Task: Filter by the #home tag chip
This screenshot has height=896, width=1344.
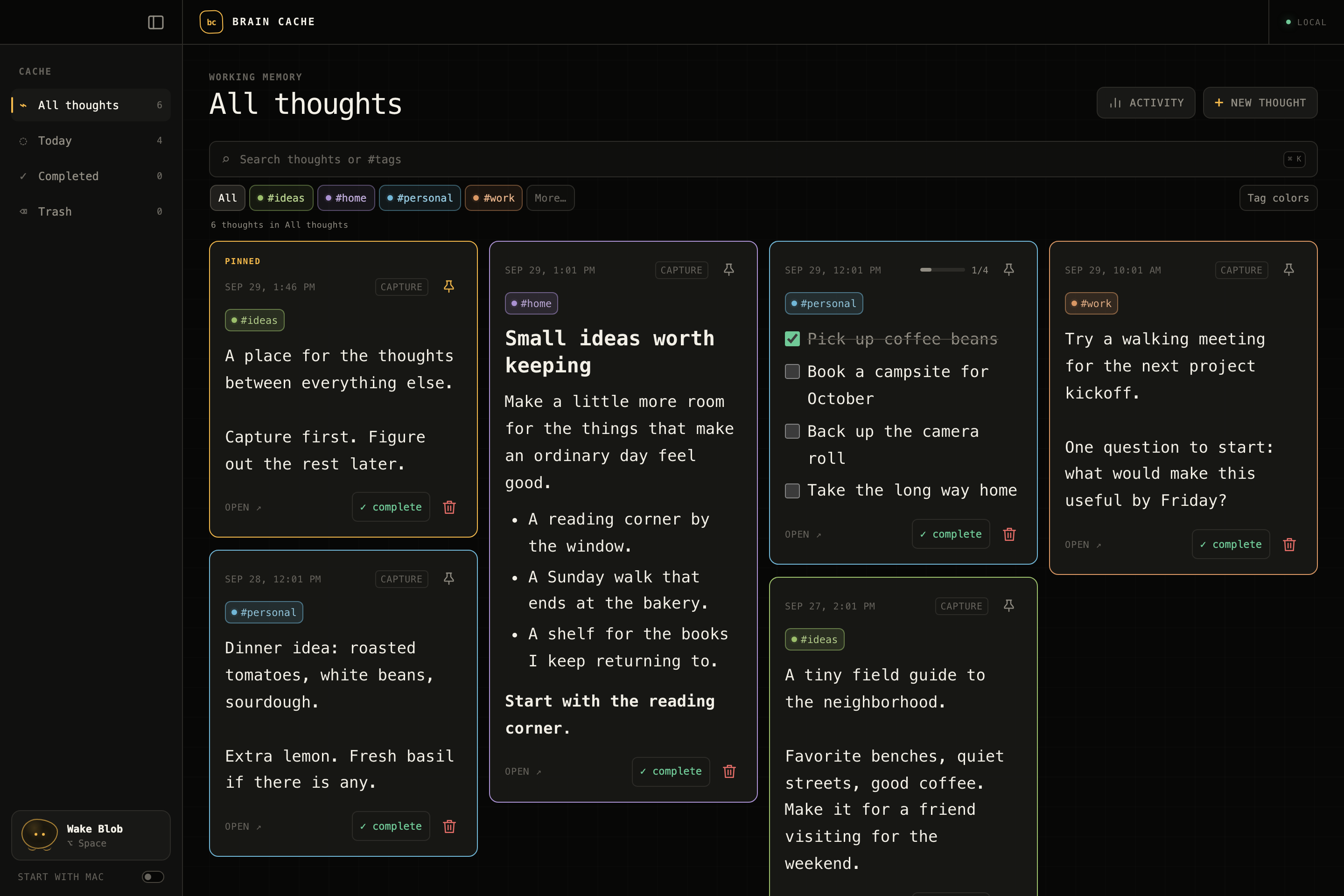Action: pos(346,198)
